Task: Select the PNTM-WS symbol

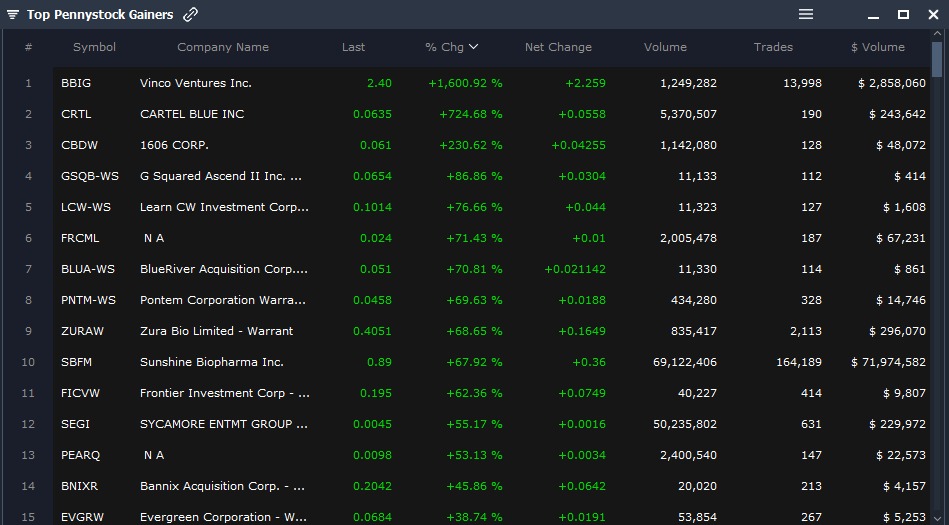Action: pos(88,300)
